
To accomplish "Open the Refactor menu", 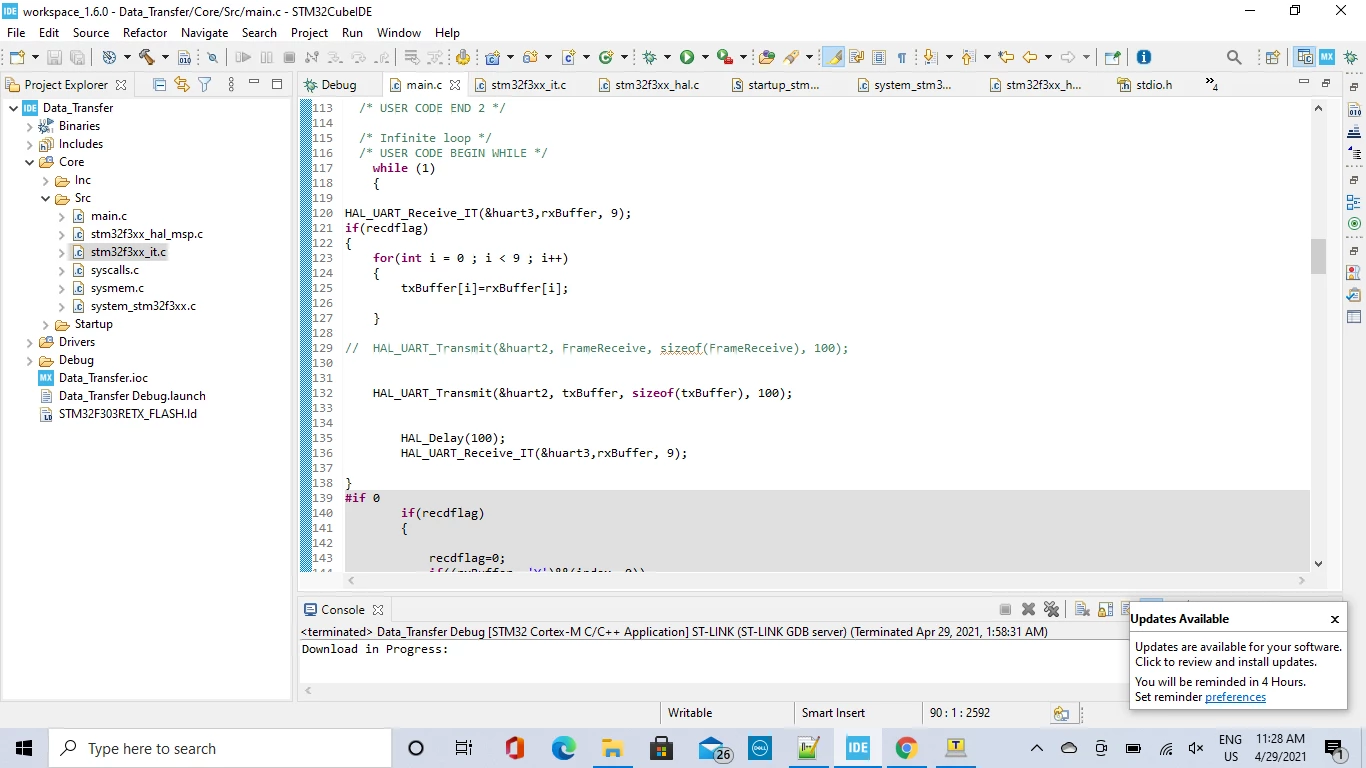I will (x=145, y=33).
